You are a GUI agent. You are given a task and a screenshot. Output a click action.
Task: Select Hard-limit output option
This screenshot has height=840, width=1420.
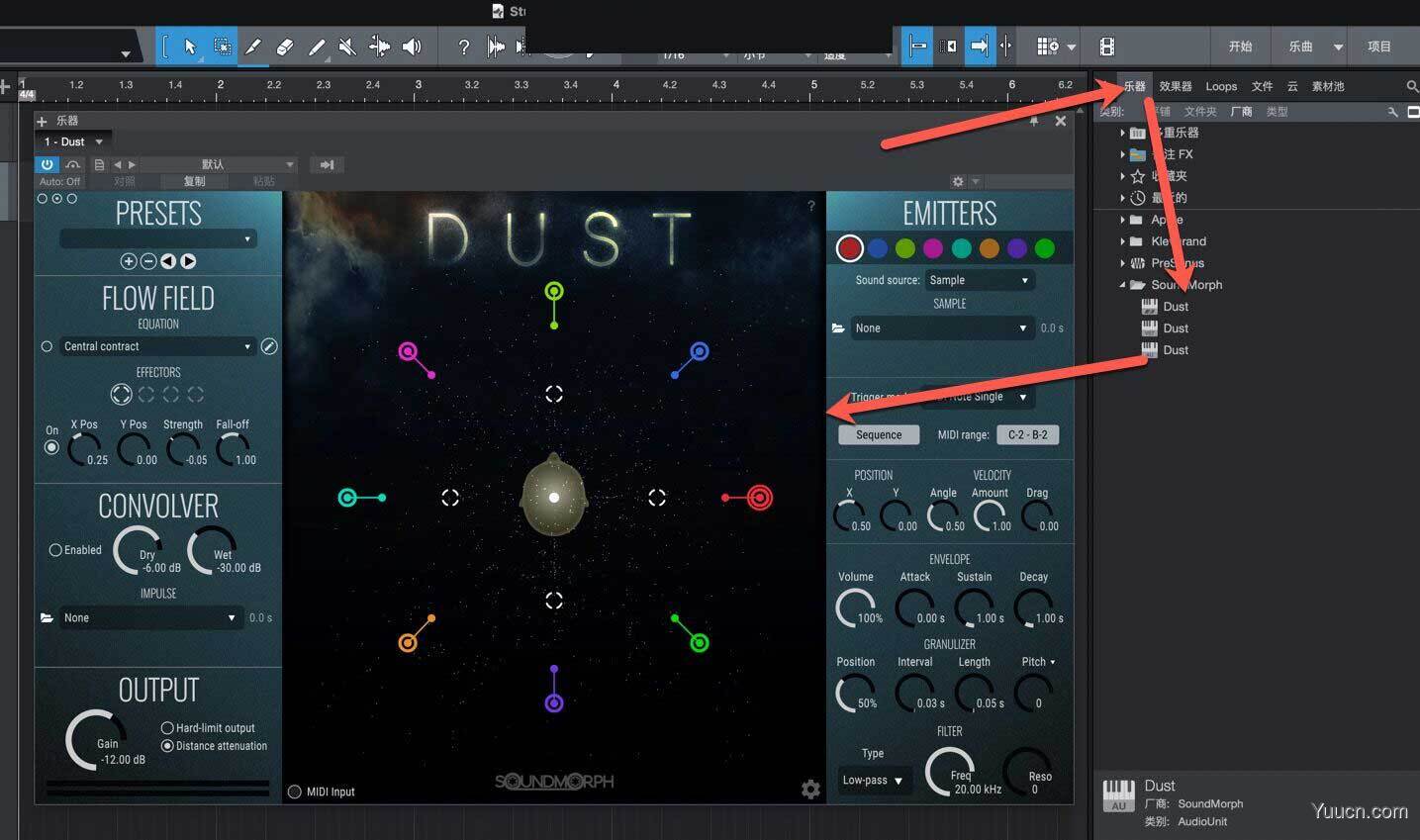[x=167, y=727]
